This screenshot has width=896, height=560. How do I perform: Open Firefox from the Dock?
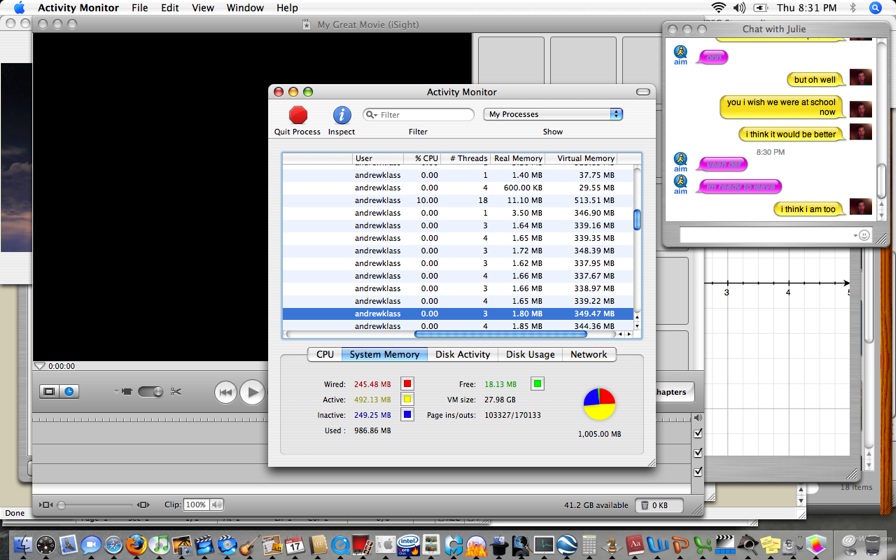point(136,546)
